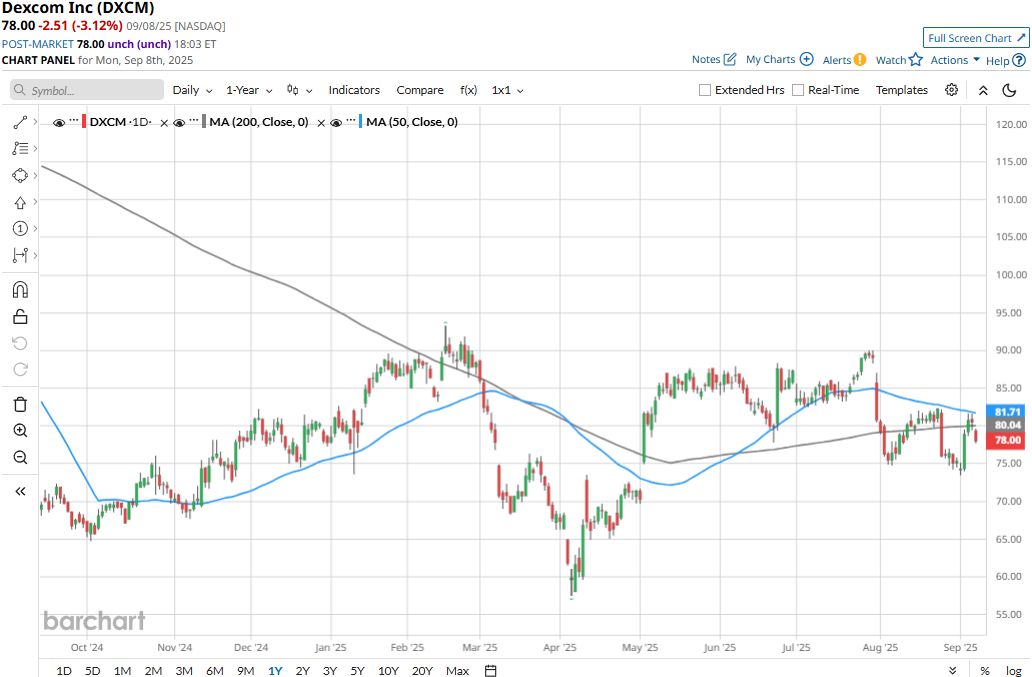
Task: Collapse the toolbar with double-chevron up
Action: point(983,90)
